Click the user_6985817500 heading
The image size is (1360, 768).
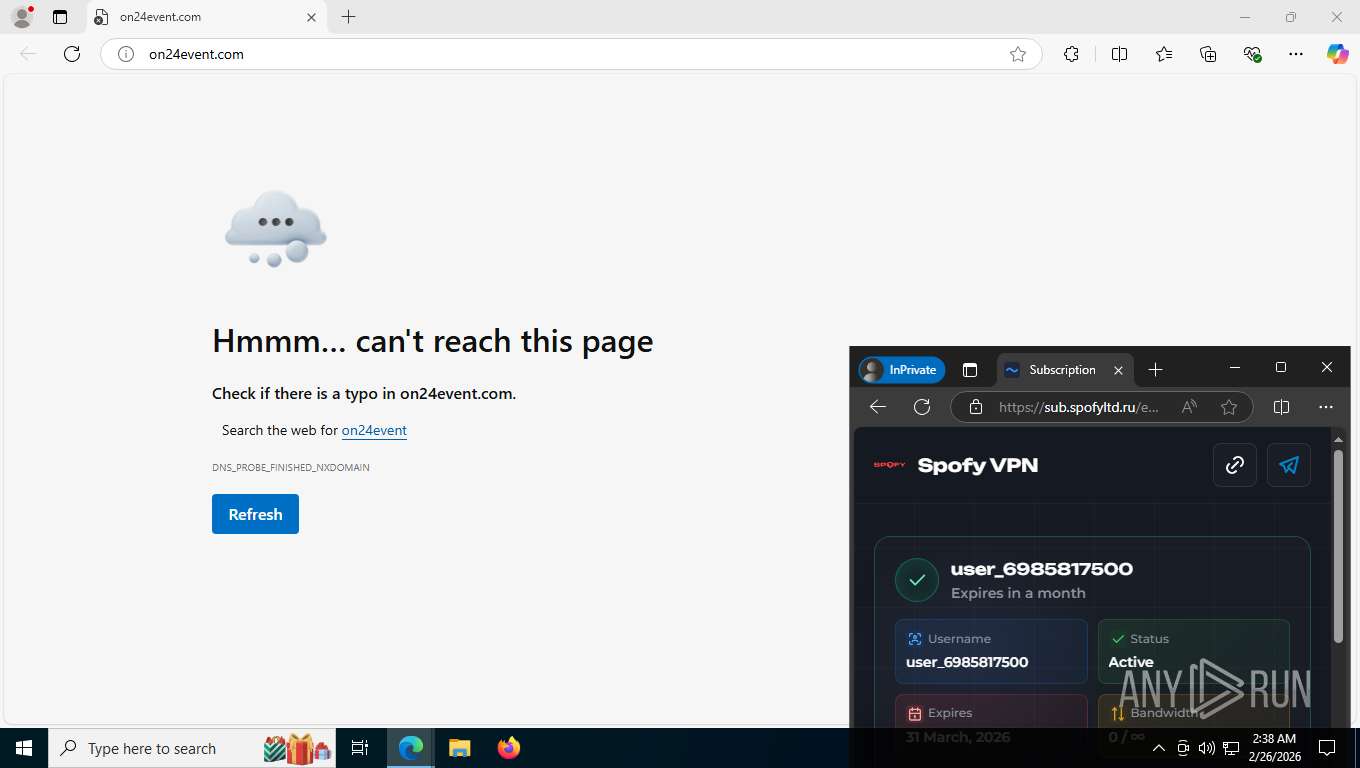coord(1042,569)
